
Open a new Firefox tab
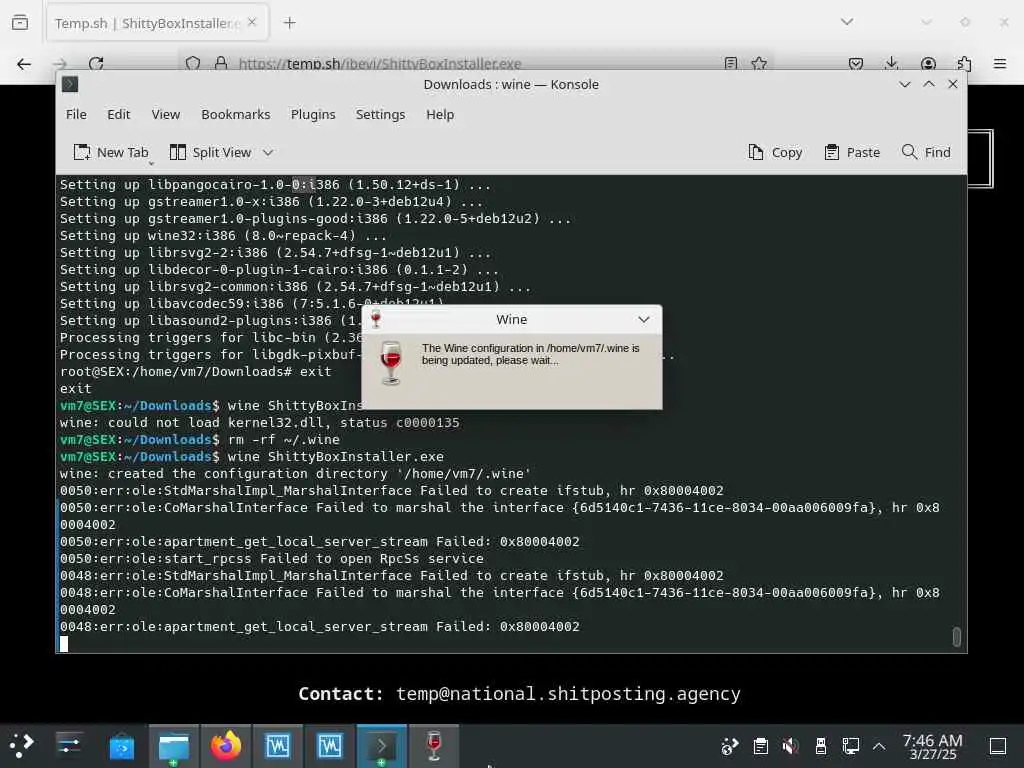[x=289, y=23]
